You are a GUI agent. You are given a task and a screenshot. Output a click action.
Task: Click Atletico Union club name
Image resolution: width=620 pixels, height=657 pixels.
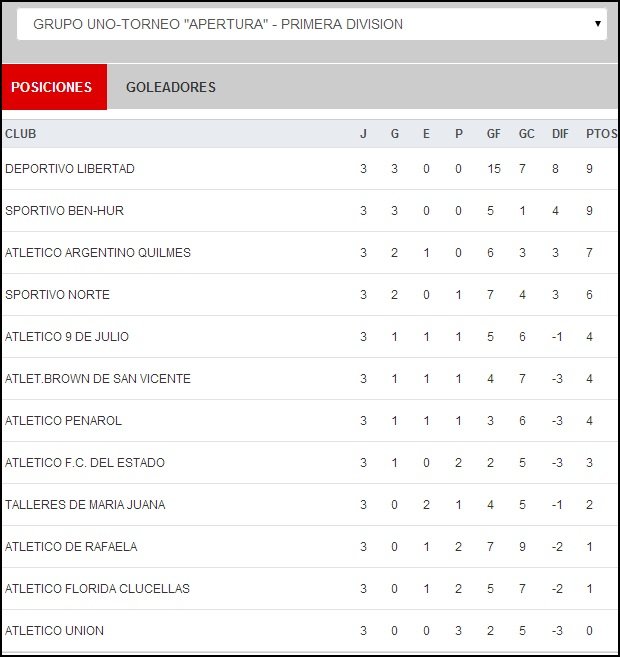coord(55,631)
